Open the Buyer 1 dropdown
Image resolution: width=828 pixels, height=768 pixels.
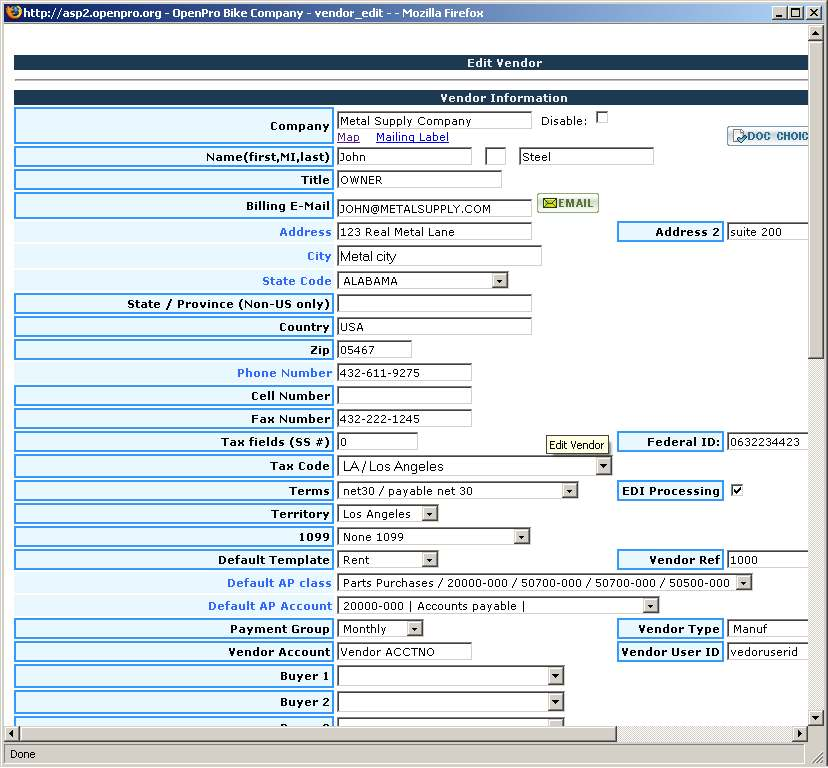[556, 677]
